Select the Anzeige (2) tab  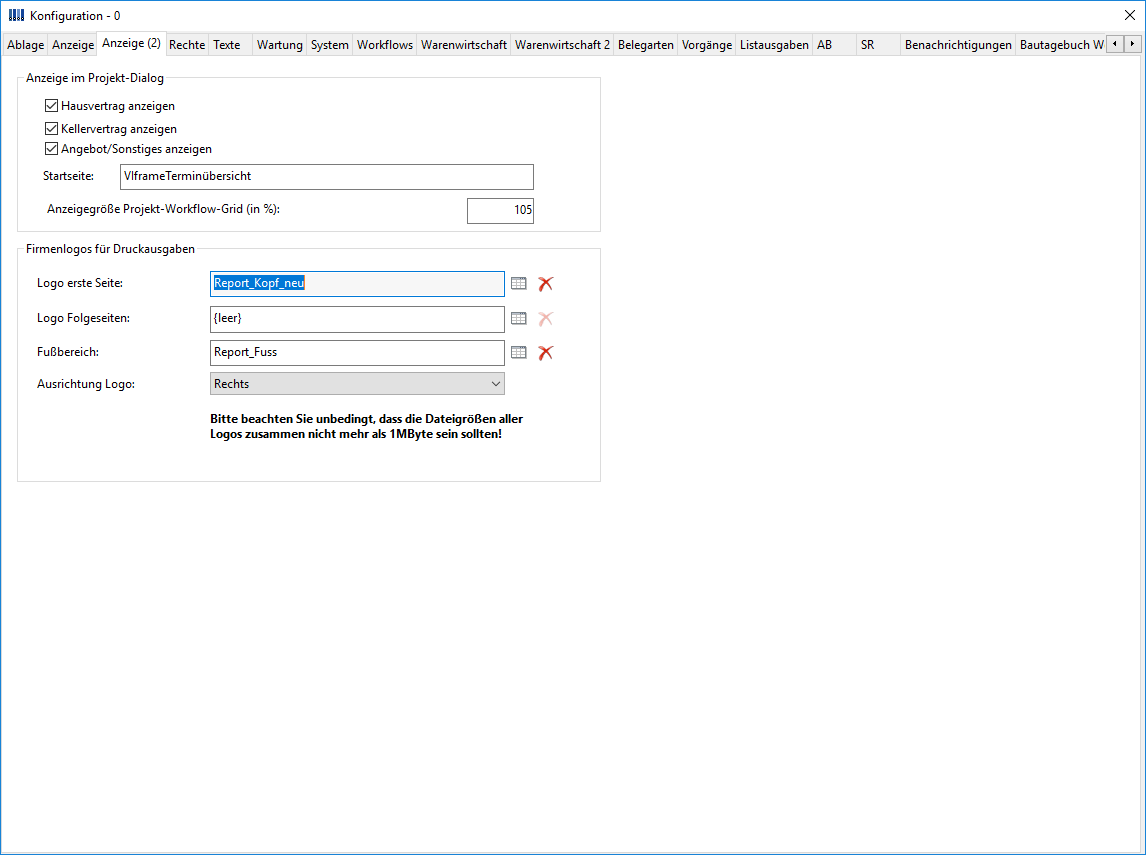(x=132, y=43)
